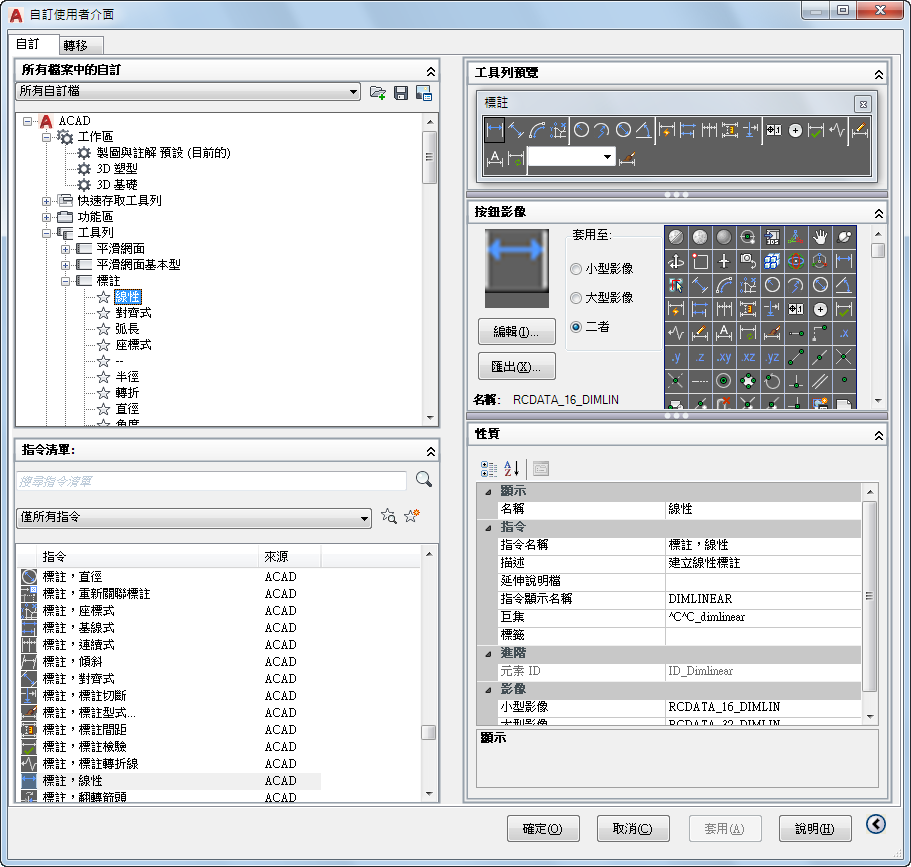Select the Dimension Break icon in toolbar preview
This screenshot has width=911, height=867.
[x=751, y=130]
